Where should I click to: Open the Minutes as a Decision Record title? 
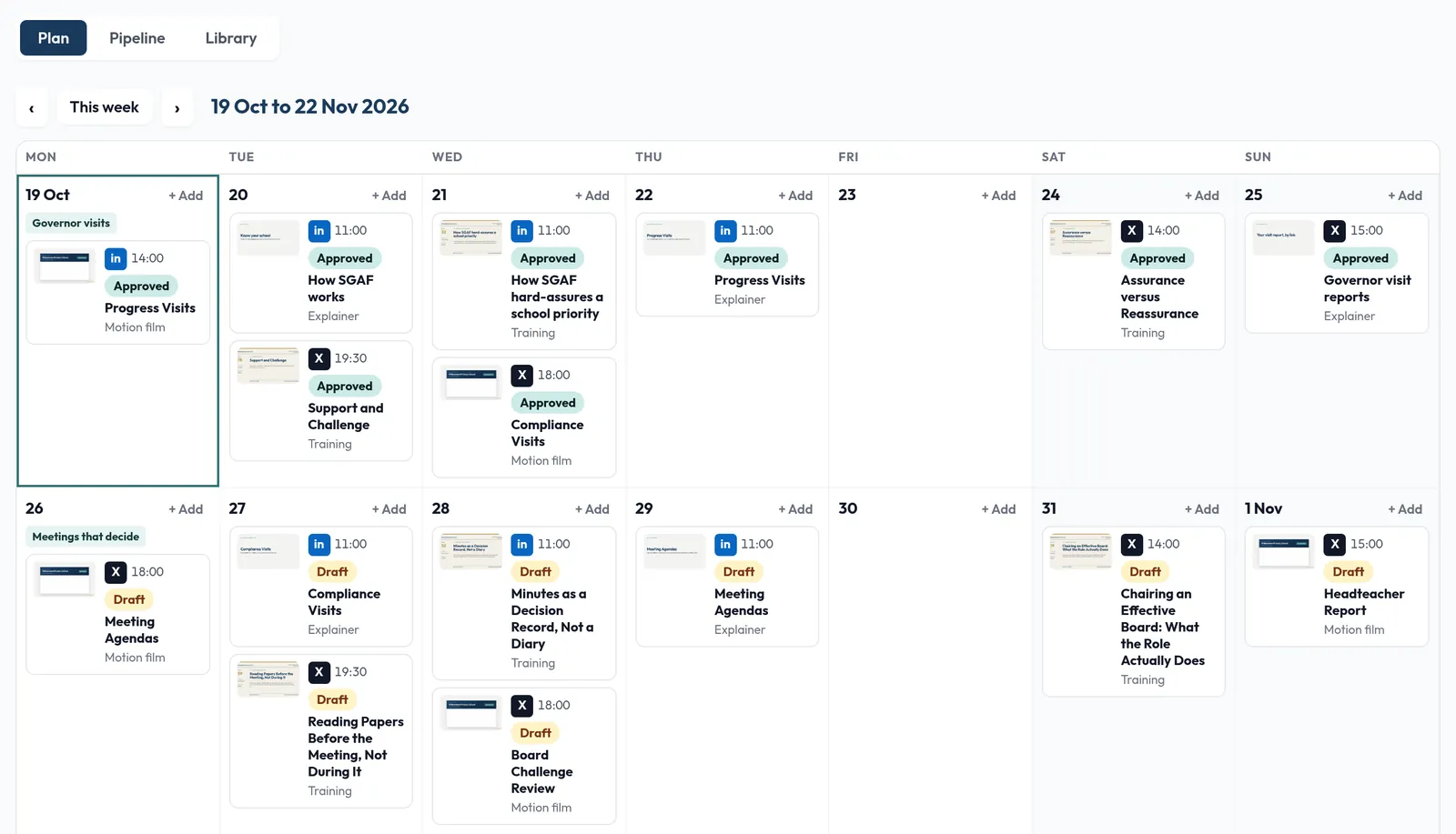[x=552, y=618]
